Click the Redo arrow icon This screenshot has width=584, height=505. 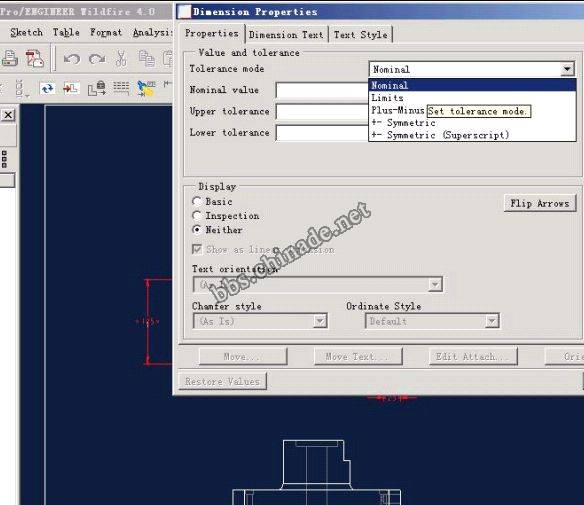click(97, 59)
